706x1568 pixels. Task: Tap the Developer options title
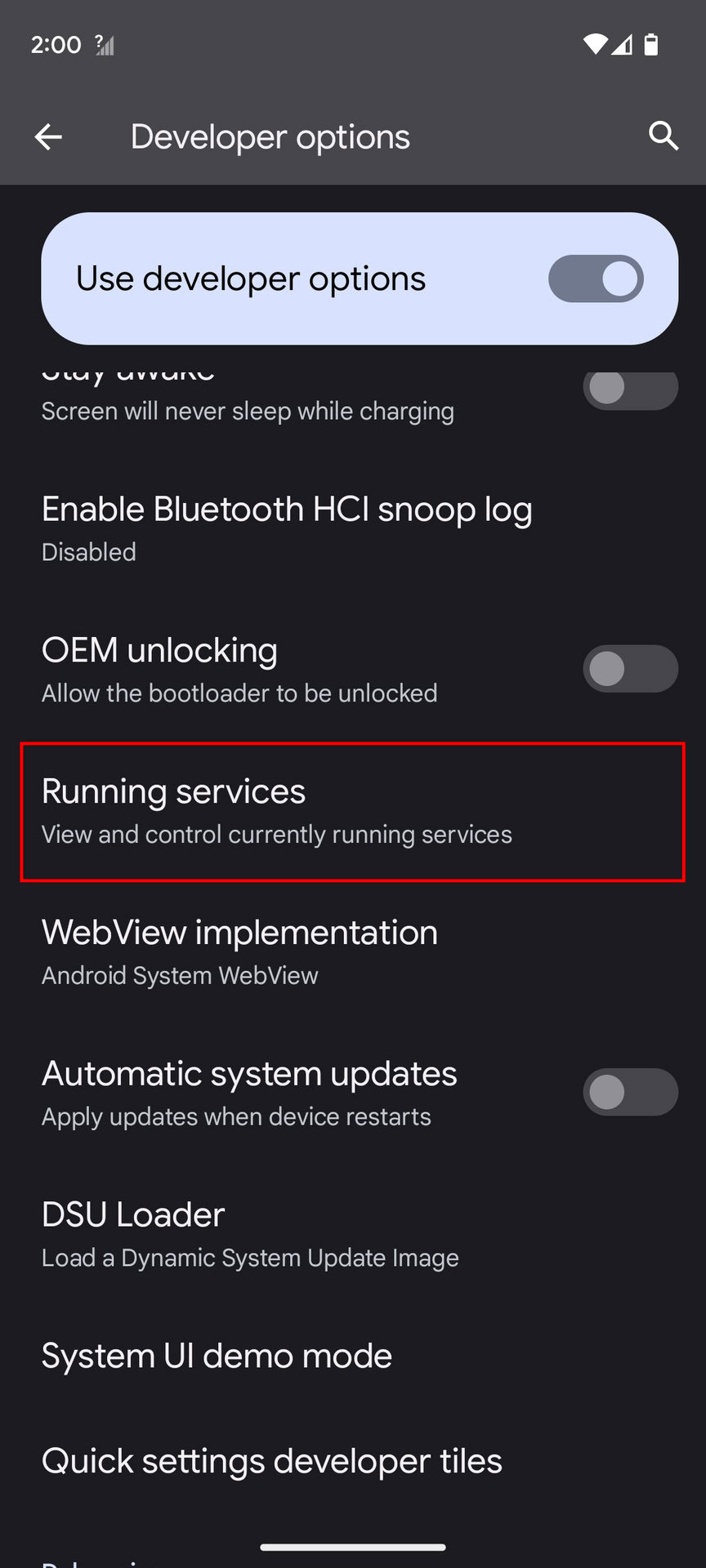(x=270, y=137)
